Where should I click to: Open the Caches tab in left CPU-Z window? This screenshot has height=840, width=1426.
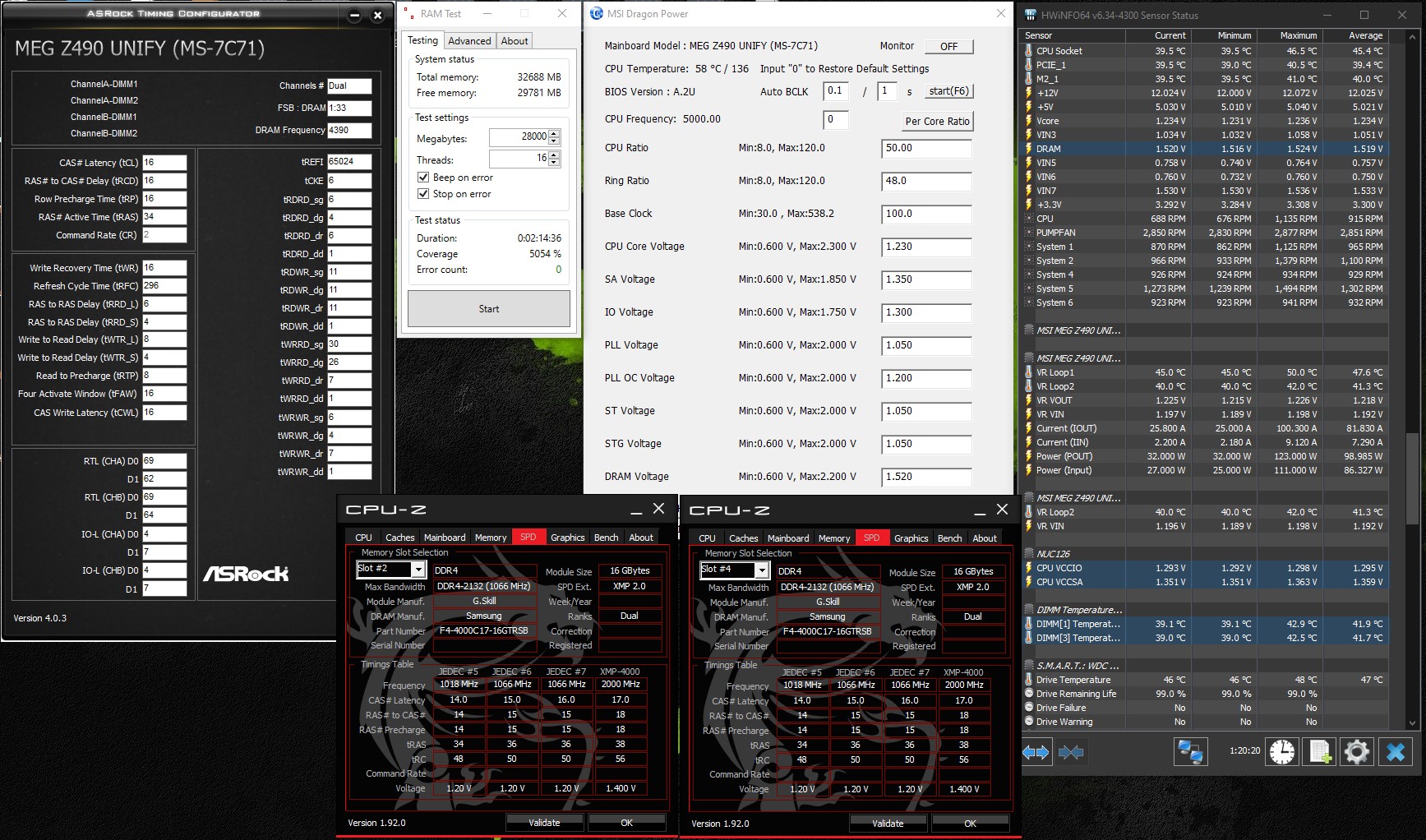coord(400,538)
